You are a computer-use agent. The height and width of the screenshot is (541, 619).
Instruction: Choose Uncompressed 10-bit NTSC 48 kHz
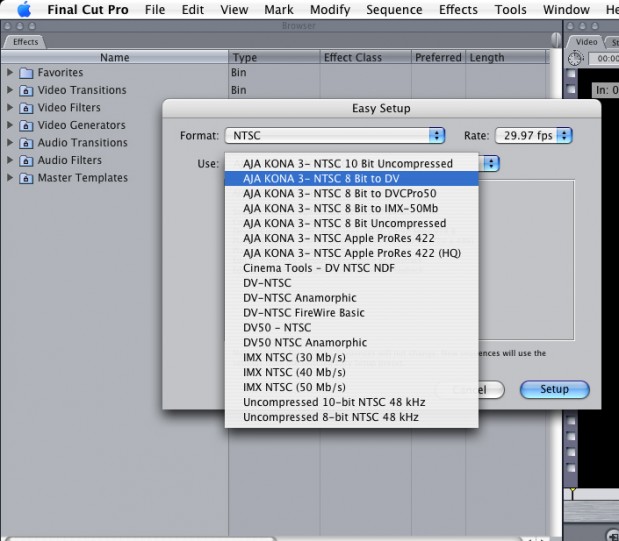[x=351, y=402]
